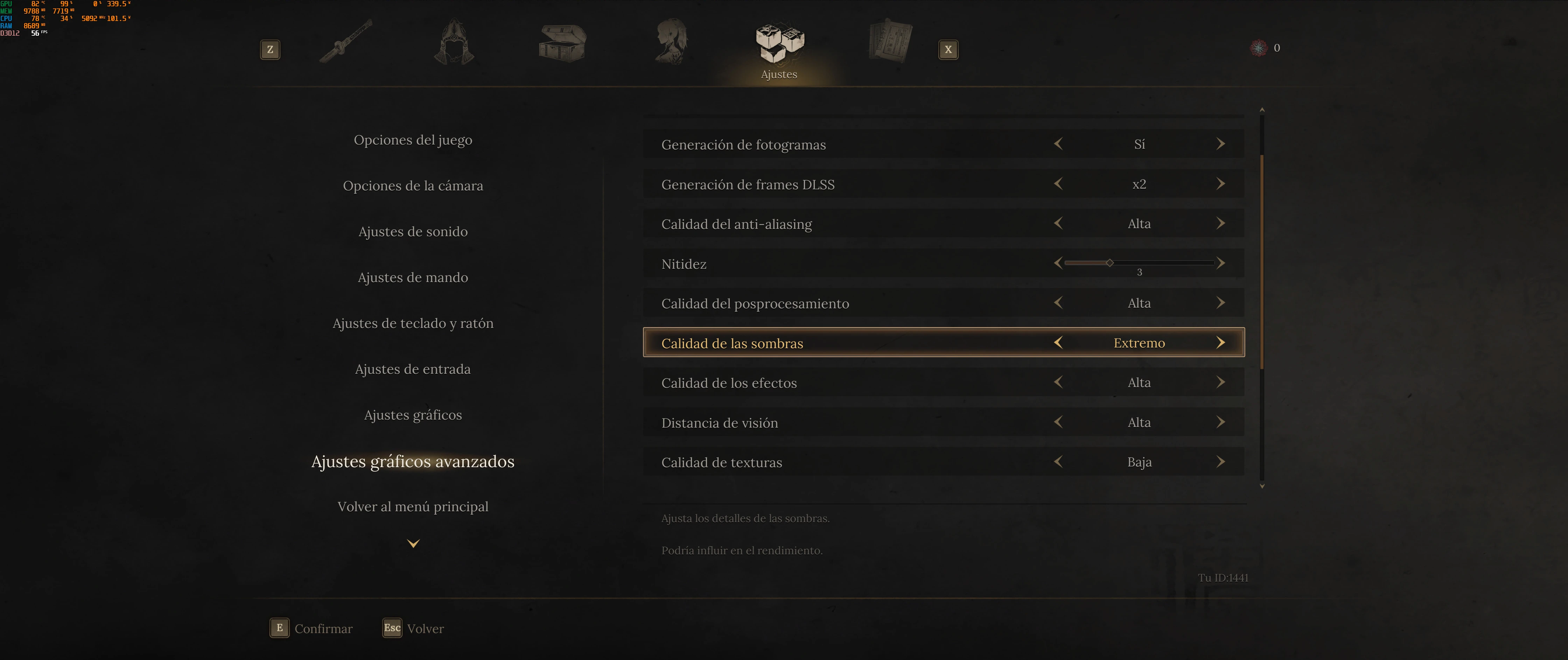Change Generación de frames DLSS with right arrow
This screenshot has width=1568, height=660.
click(x=1220, y=183)
